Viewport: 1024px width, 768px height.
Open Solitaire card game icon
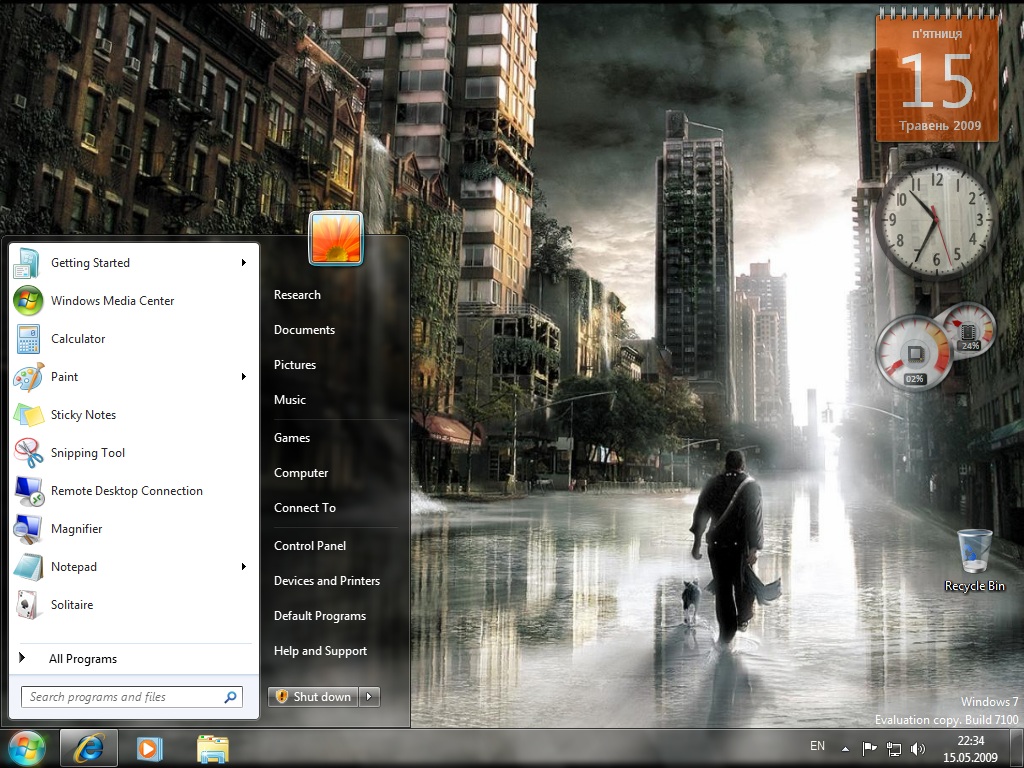pyautogui.click(x=28, y=605)
